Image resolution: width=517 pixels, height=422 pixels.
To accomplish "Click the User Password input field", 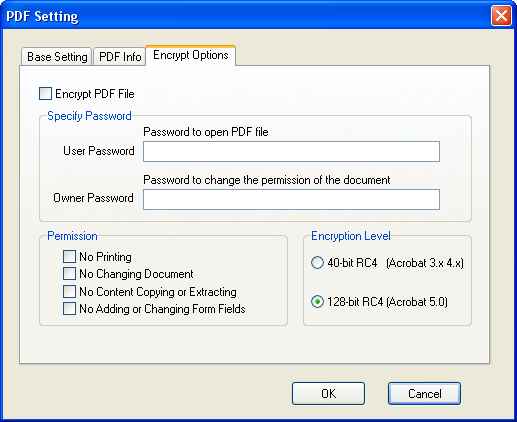I will (291, 152).
